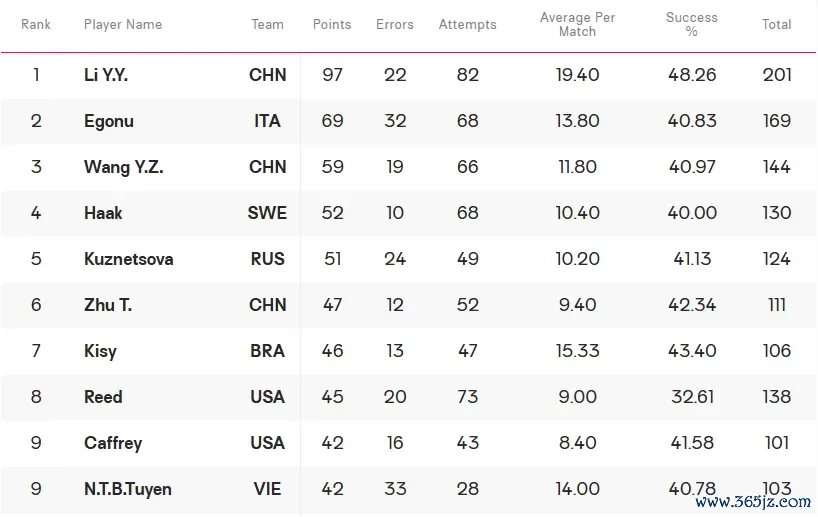Image resolution: width=818 pixels, height=517 pixels.
Task: Sort by Average Per Match header
Action: coord(577,25)
